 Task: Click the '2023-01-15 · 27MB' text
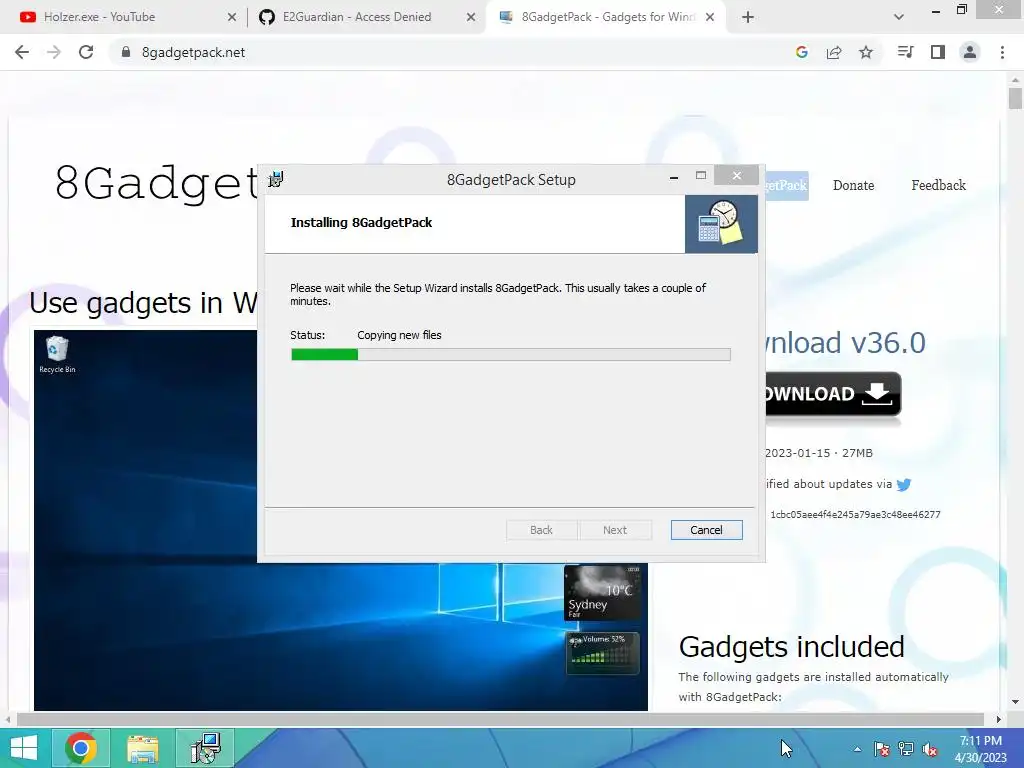818,453
